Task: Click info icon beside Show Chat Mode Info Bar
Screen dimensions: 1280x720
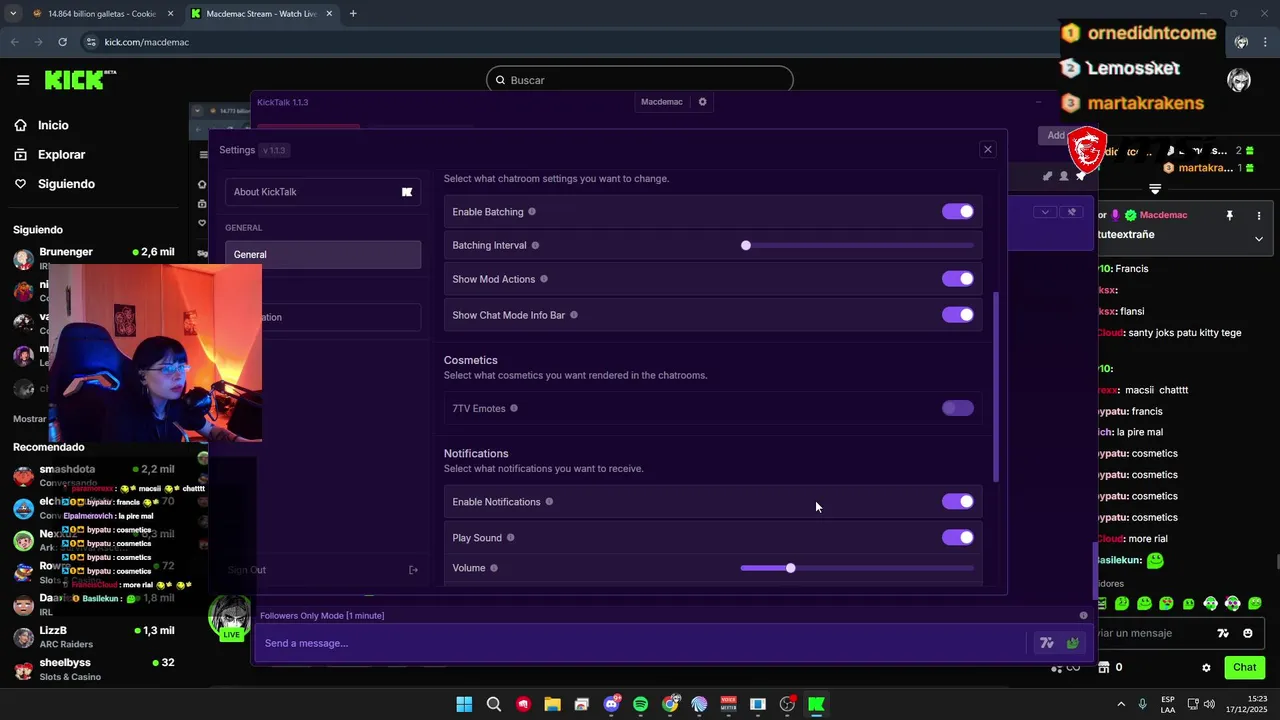Action: click(x=573, y=315)
